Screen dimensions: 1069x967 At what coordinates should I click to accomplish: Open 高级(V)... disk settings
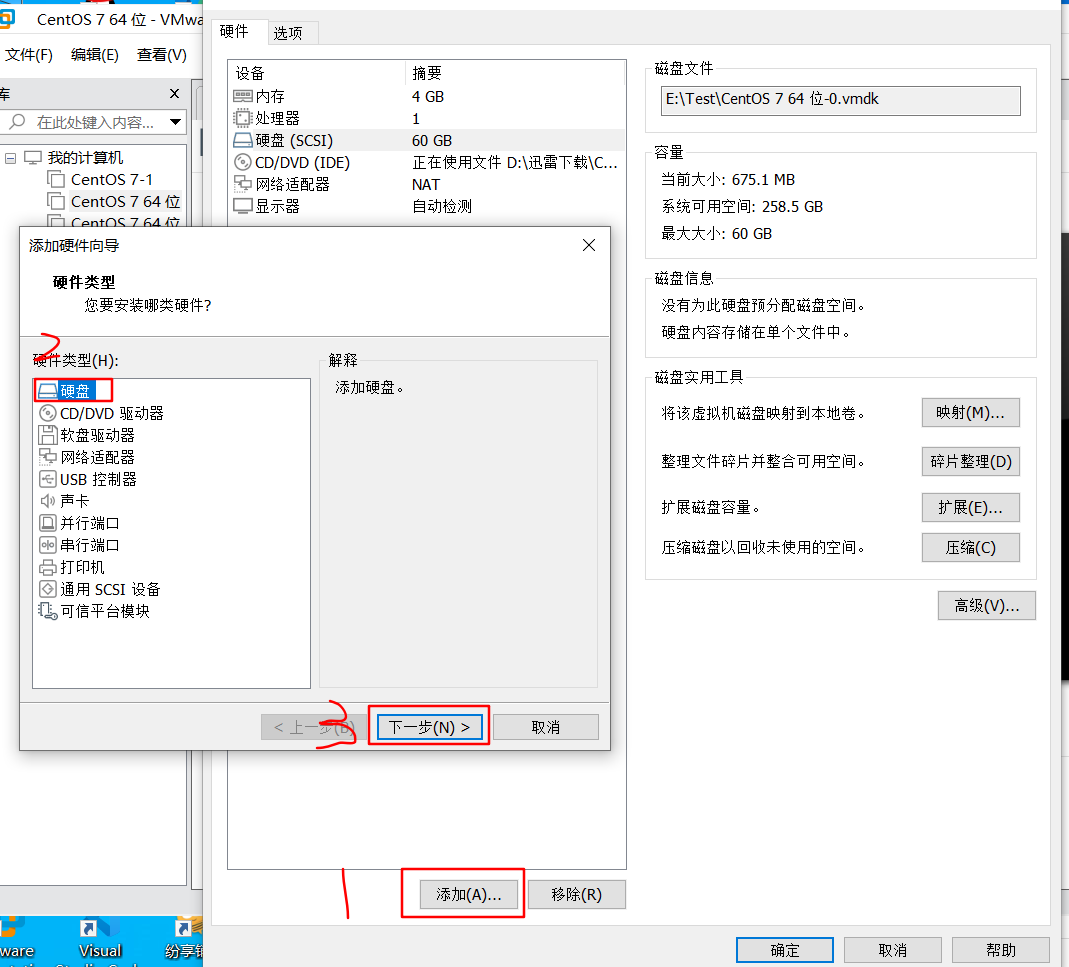[x=987, y=606]
